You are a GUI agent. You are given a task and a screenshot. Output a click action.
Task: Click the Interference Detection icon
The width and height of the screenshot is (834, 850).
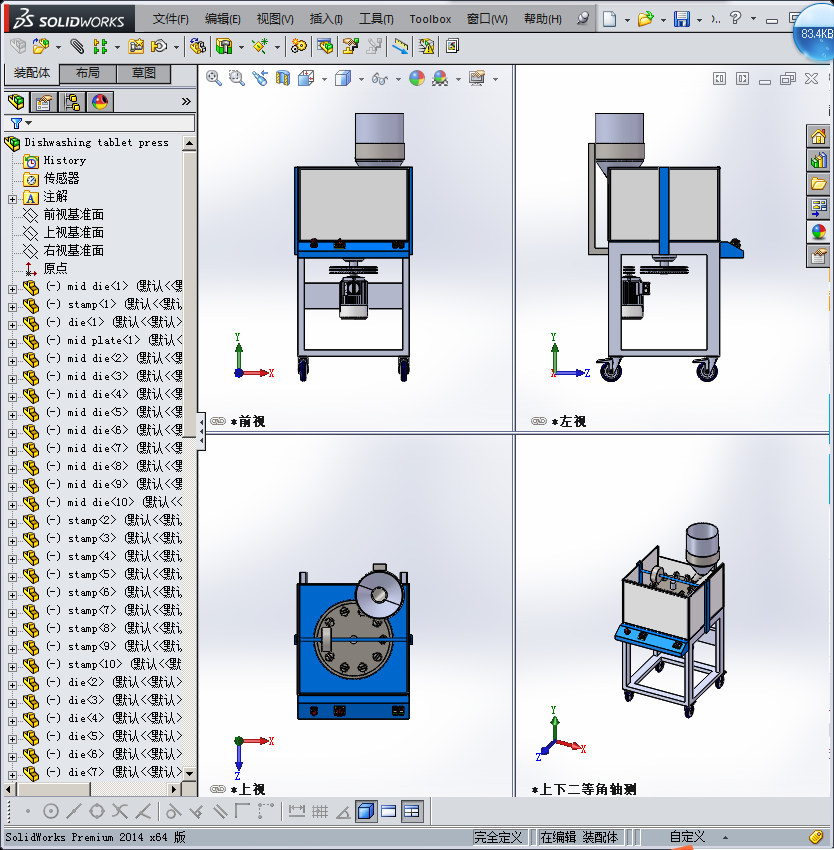[x=400, y=47]
